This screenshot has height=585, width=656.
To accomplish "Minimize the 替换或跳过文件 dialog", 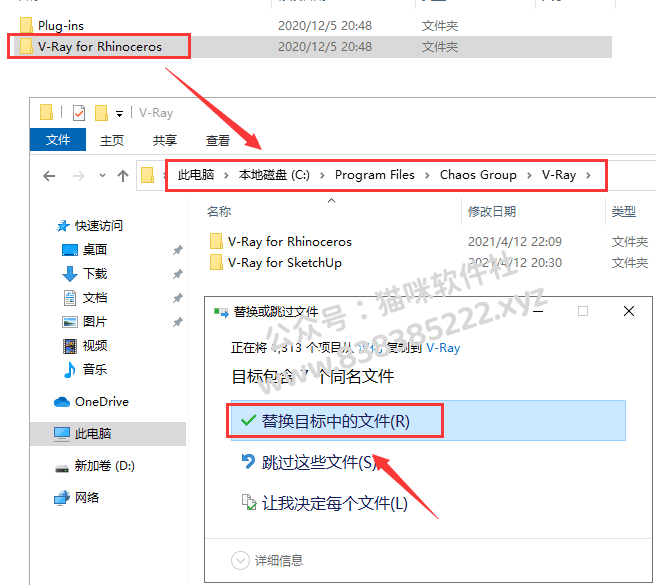I will [538, 311].
